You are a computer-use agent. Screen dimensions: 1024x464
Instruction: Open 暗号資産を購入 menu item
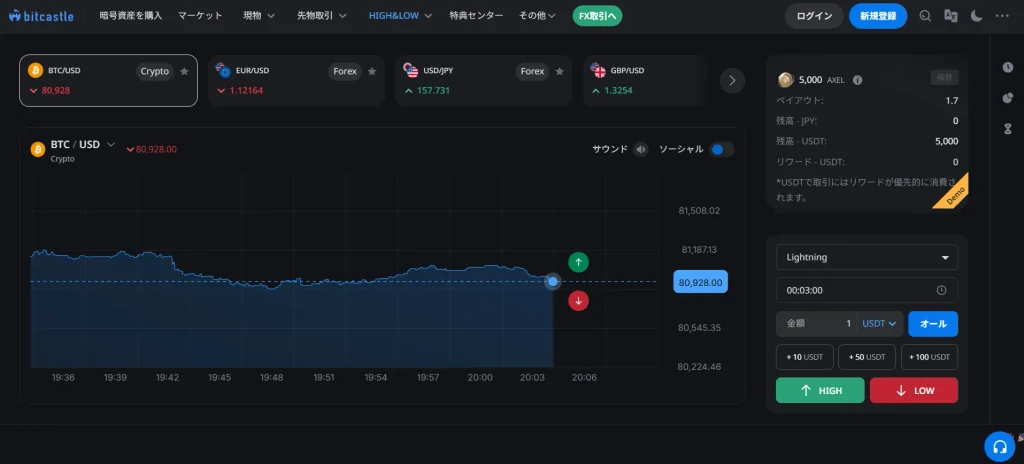[x=131, y=16]
